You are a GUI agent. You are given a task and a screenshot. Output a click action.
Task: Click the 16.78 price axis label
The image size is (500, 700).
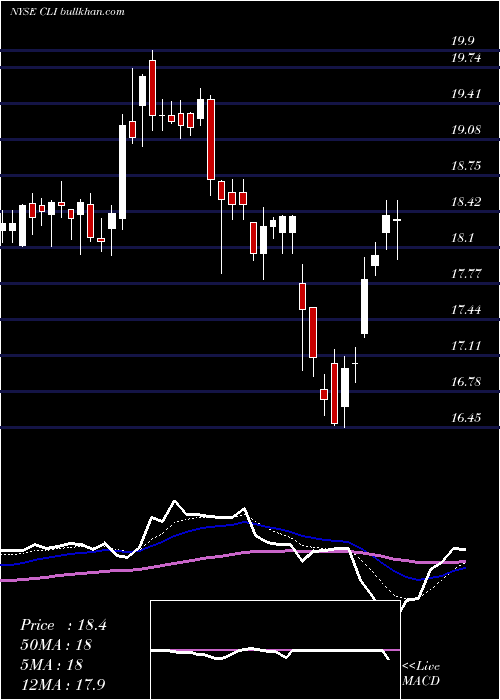coord(466,382)
